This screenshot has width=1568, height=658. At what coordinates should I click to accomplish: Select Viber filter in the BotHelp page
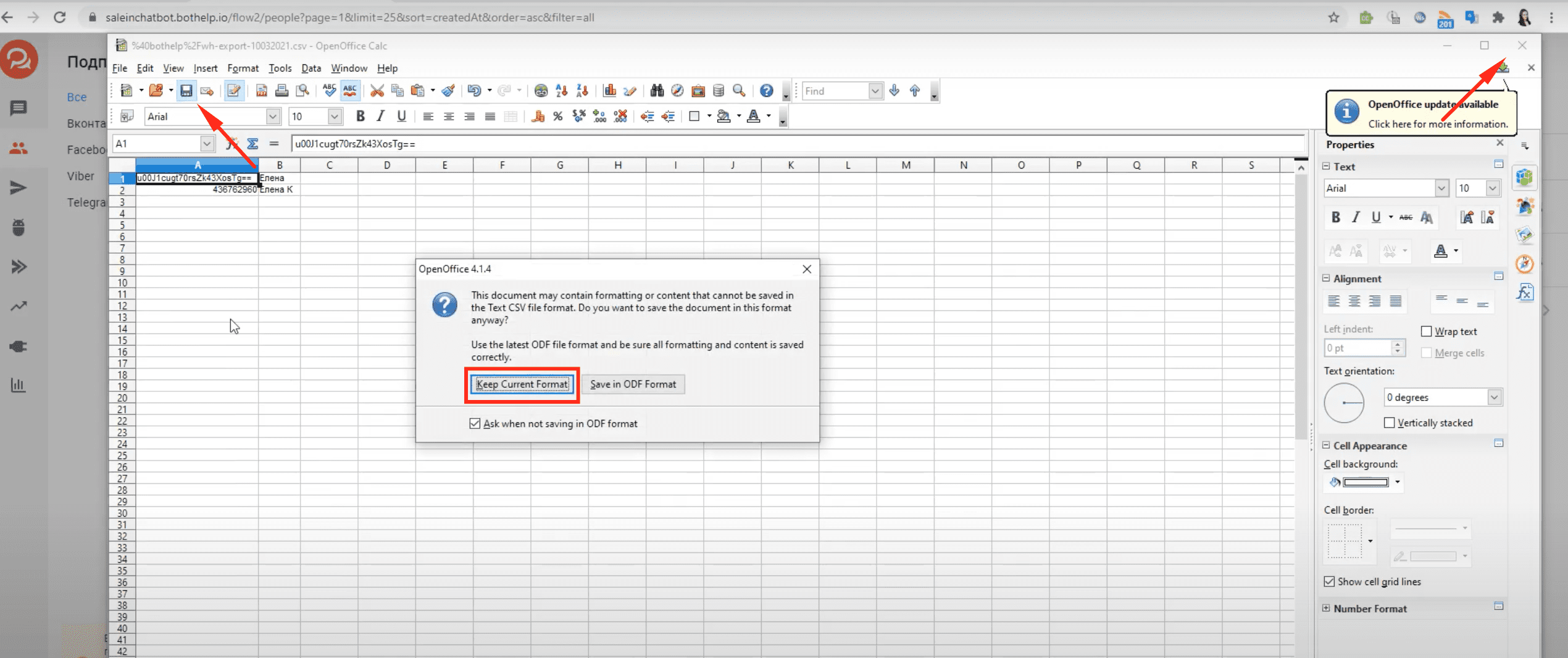coord(81,176)
